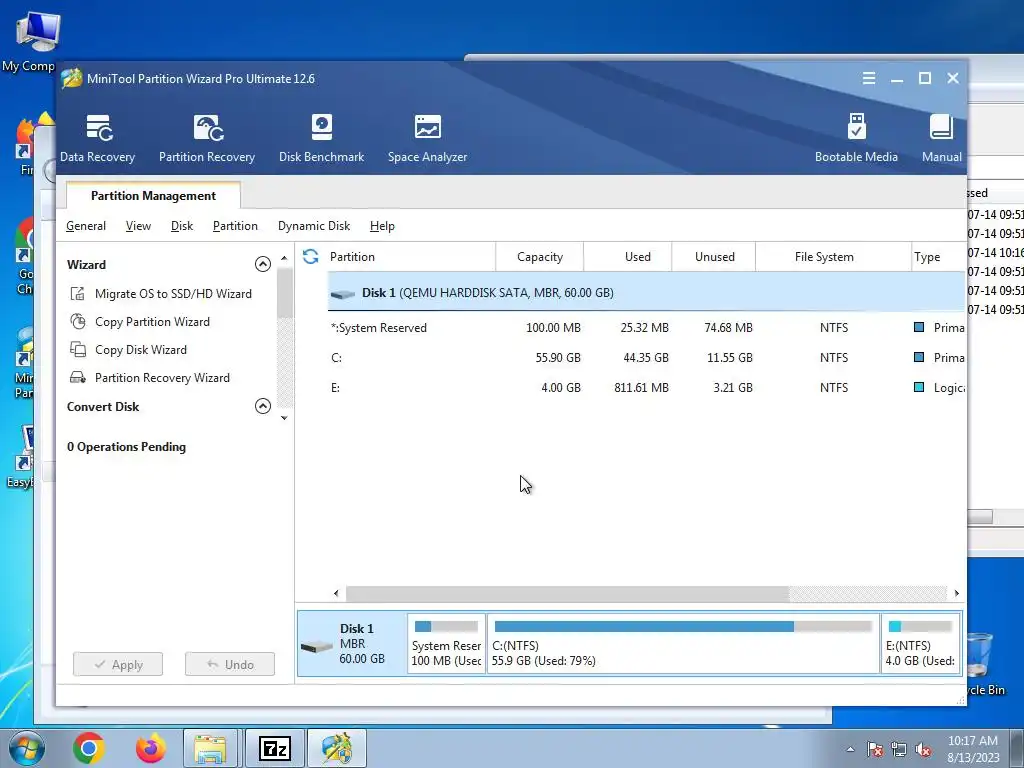The height and width of the screenshot is (768, 1024).
Task: Click the network icon in system tray
Action: (x=899, y=749)
